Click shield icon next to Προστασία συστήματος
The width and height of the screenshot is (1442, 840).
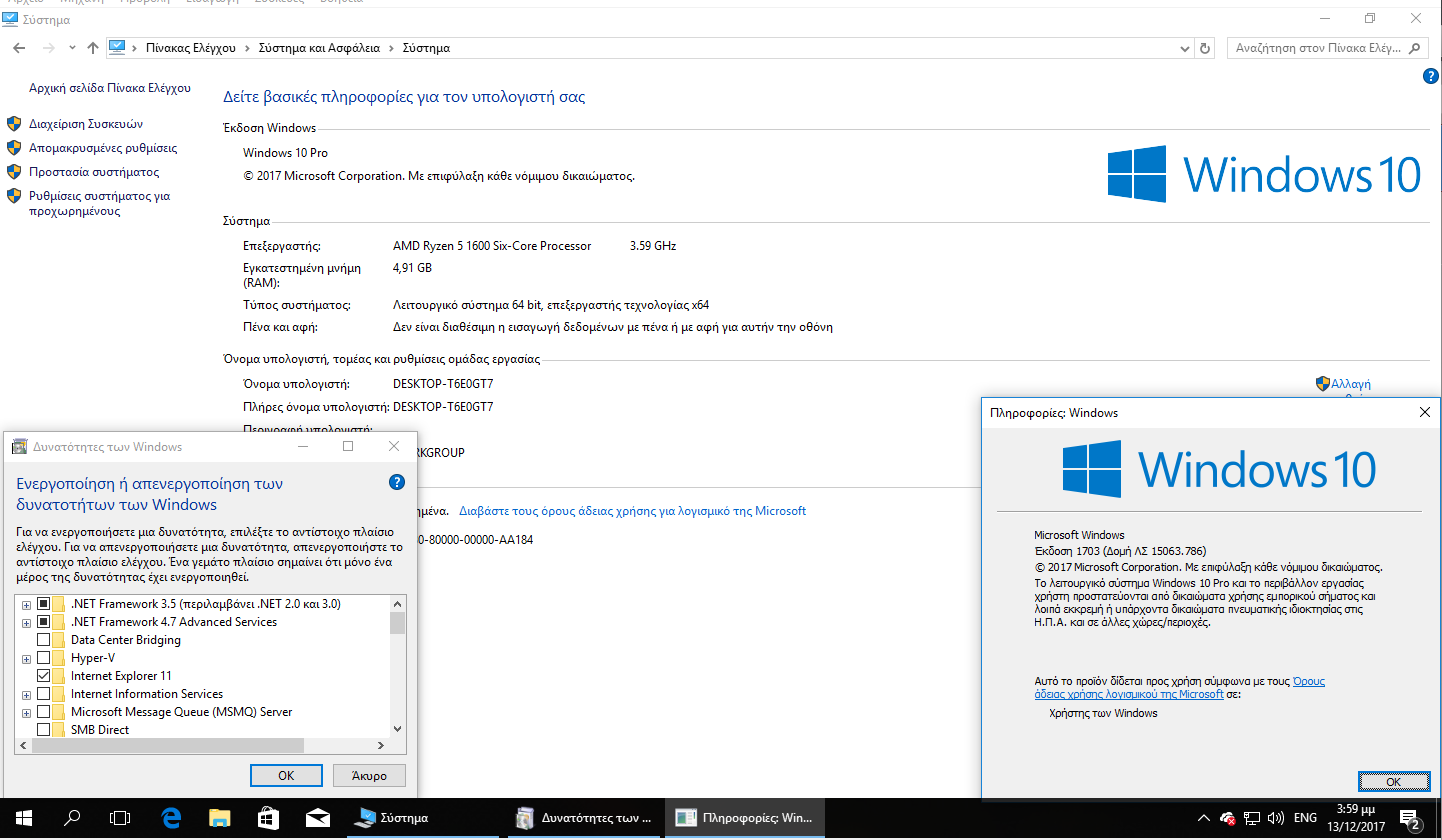click(14, 172)
